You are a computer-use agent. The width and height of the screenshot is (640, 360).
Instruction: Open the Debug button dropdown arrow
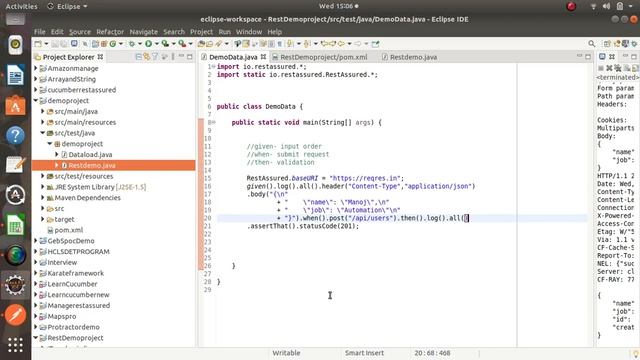point(140,44)
